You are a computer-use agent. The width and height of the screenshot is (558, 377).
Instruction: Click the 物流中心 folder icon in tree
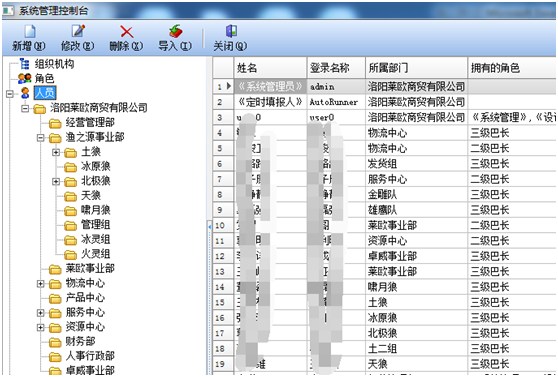click(55, 284)
